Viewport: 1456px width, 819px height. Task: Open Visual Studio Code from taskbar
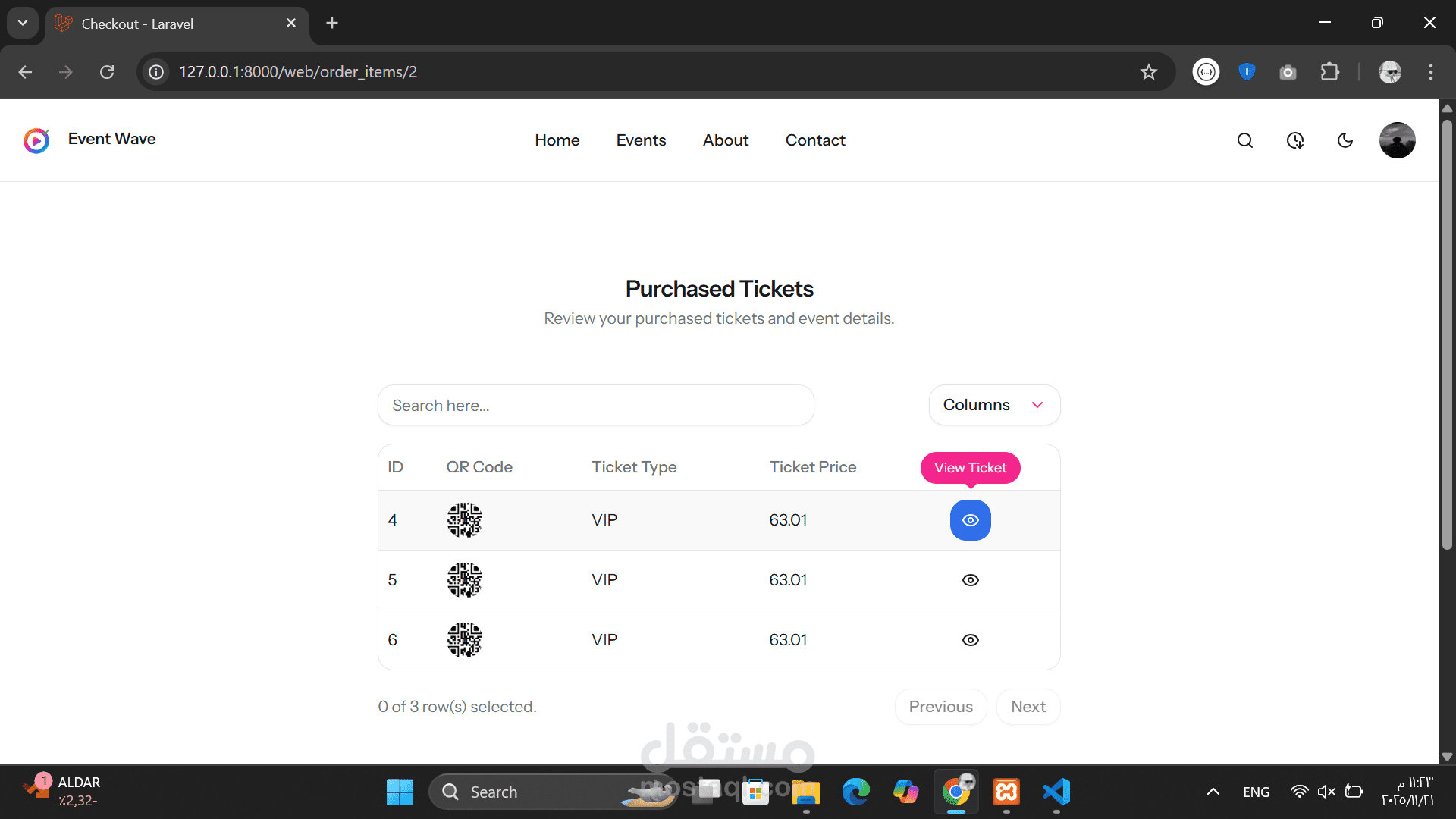[1056, 792]
